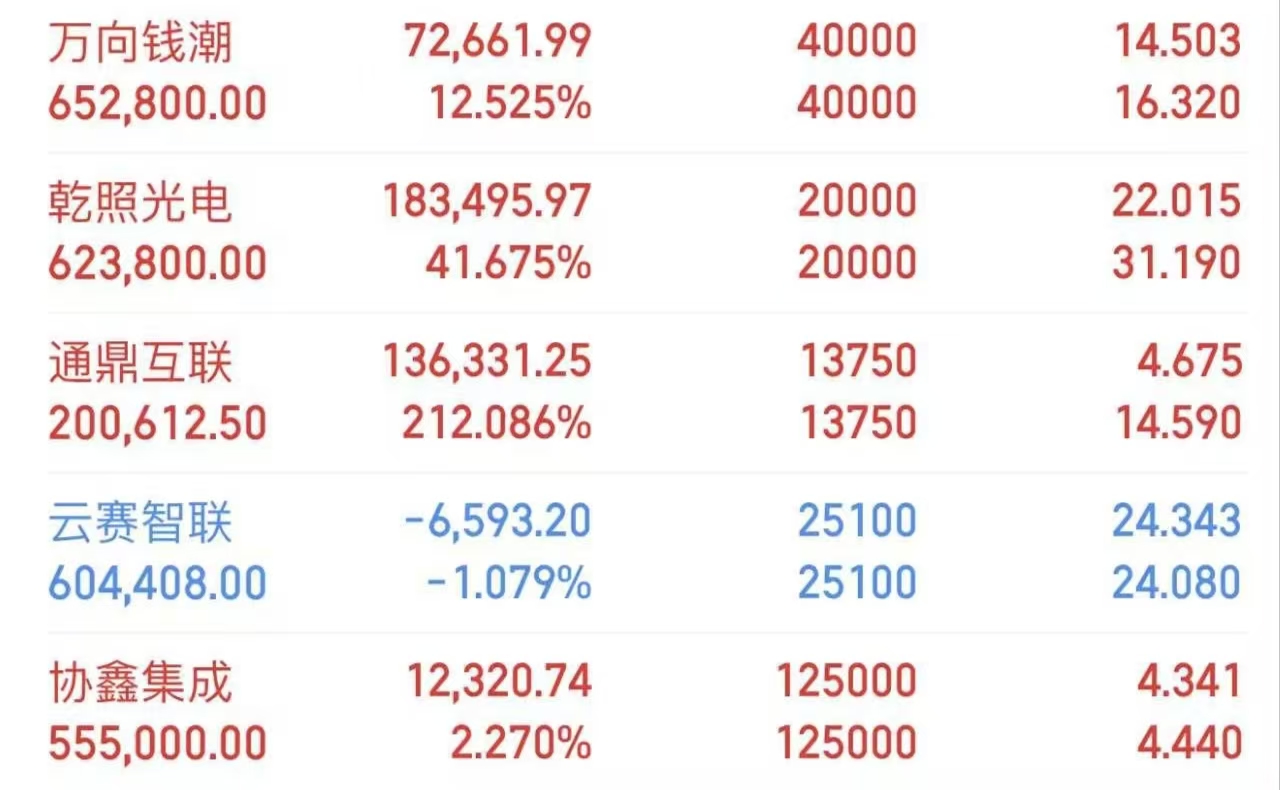Select the loss percentage -1.079%

click(x=509, y=584)
